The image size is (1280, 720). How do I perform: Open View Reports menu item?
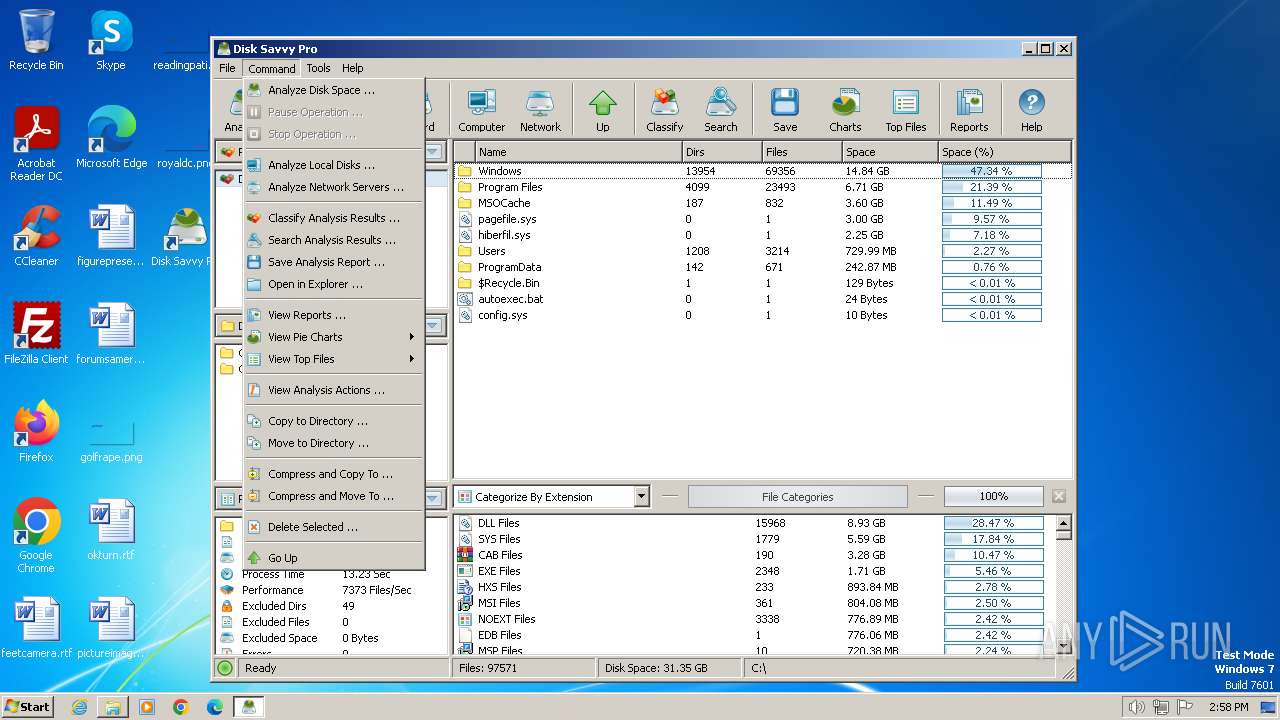click(x=334, y=315)
